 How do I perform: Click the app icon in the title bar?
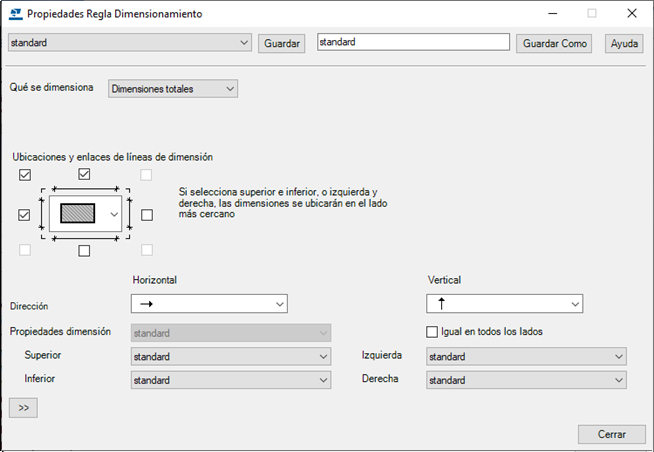pos(15,14)
